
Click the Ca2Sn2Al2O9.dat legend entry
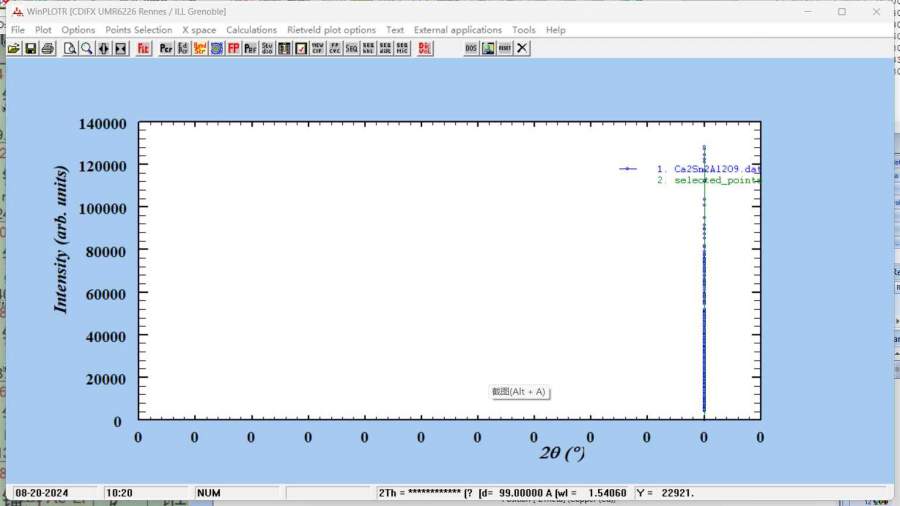click(x=716, y=169)
